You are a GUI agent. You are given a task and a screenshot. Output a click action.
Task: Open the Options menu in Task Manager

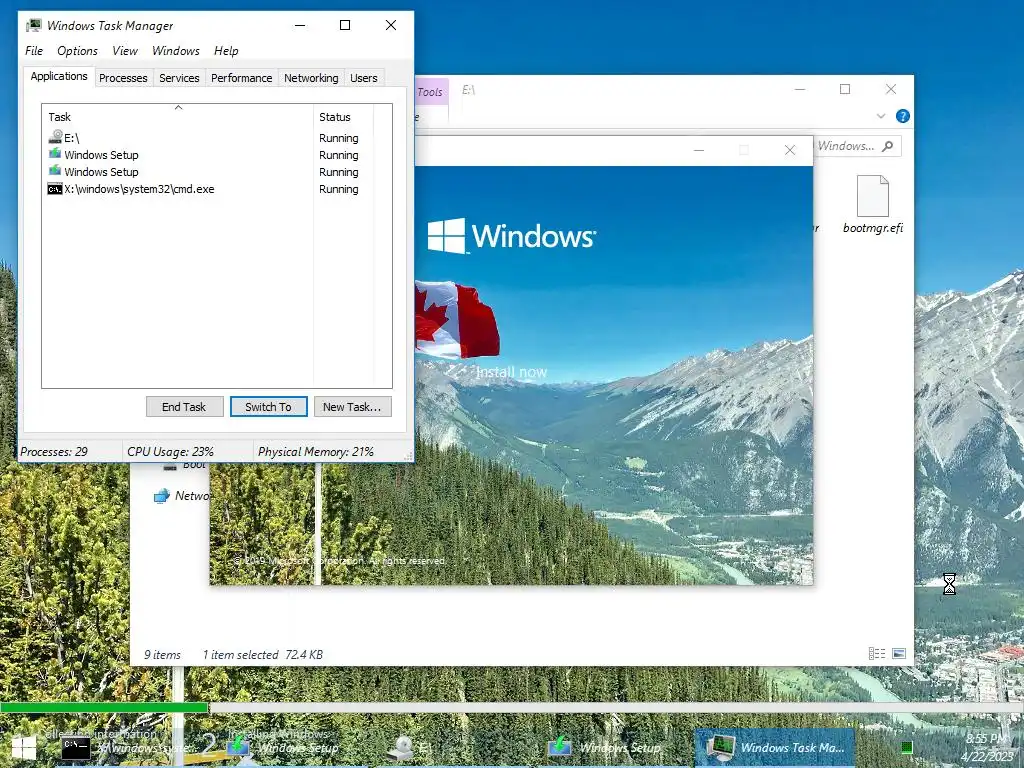77,51
